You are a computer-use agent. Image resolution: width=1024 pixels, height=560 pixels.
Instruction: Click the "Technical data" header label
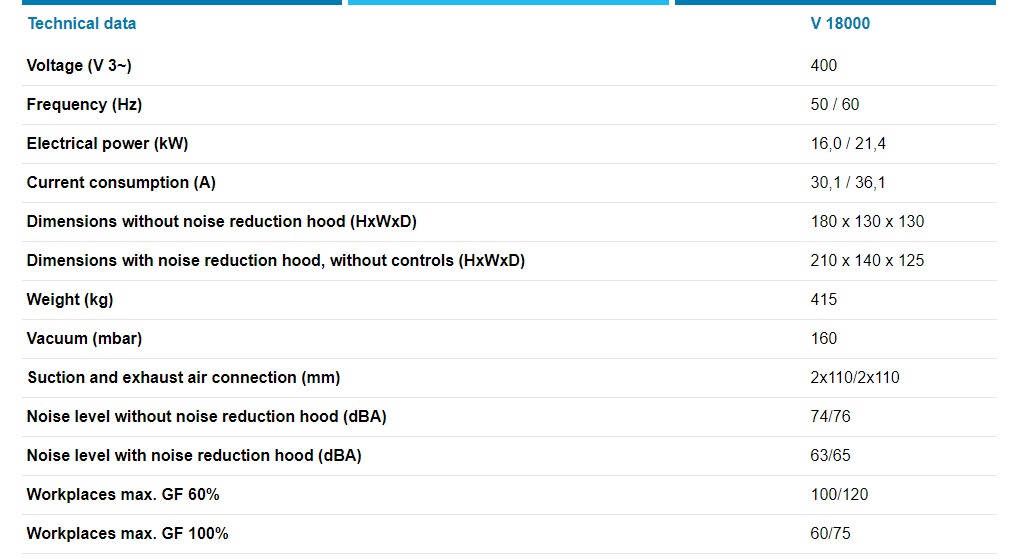coord(81,23)
